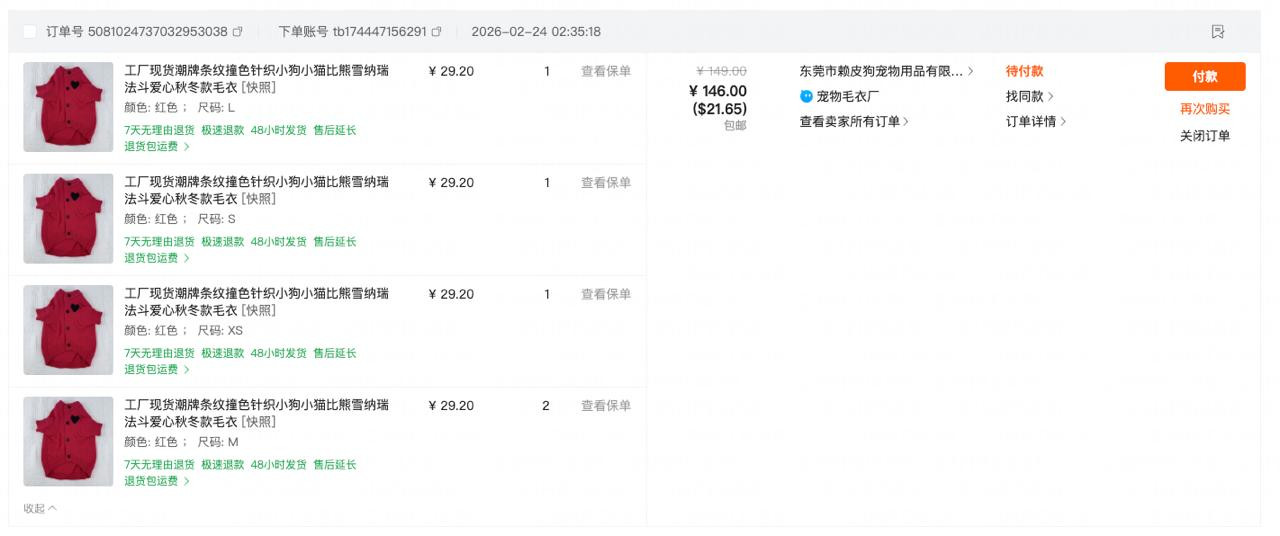Screen dimensions: 1280x536
Task: Open red sweater thumbnail for size M
Action: 68,442
